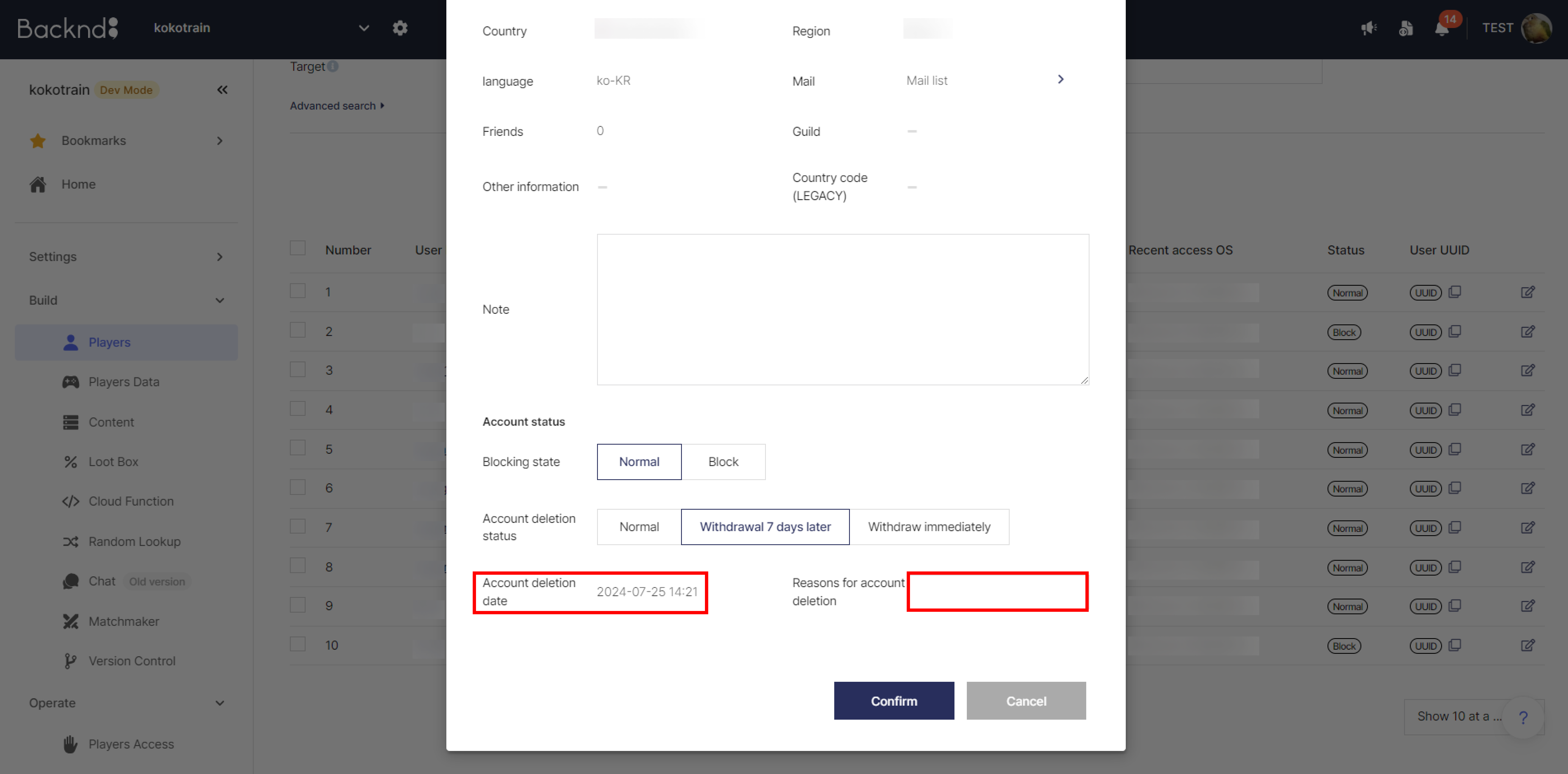Open the notifications bell icon
Screen dimensions: 1568x774
[1441, 29]
